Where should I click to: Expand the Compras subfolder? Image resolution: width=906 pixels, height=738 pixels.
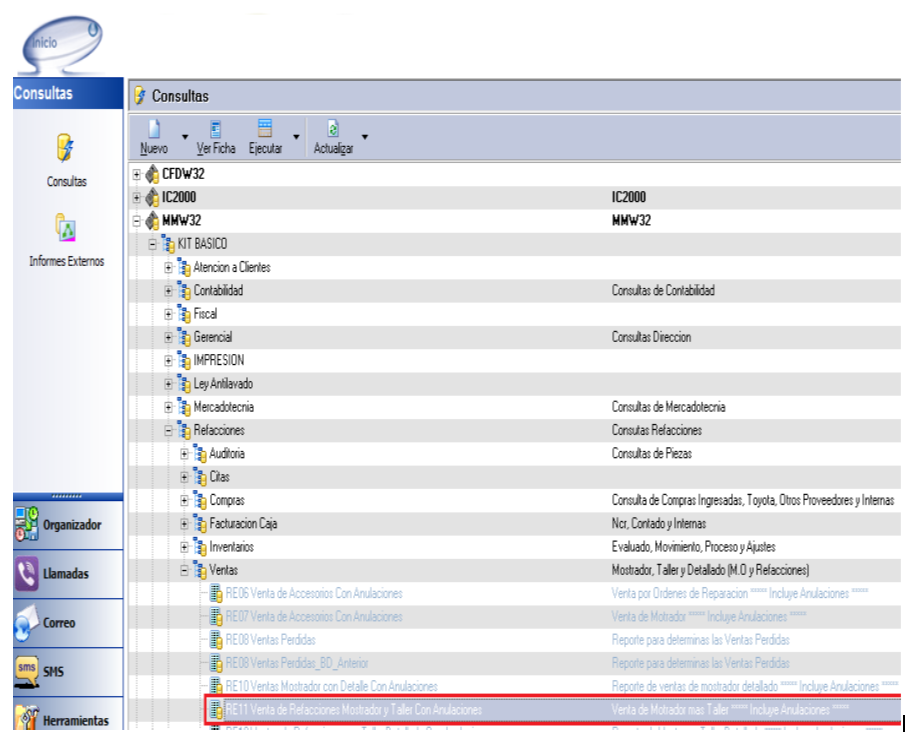(184, 500)
